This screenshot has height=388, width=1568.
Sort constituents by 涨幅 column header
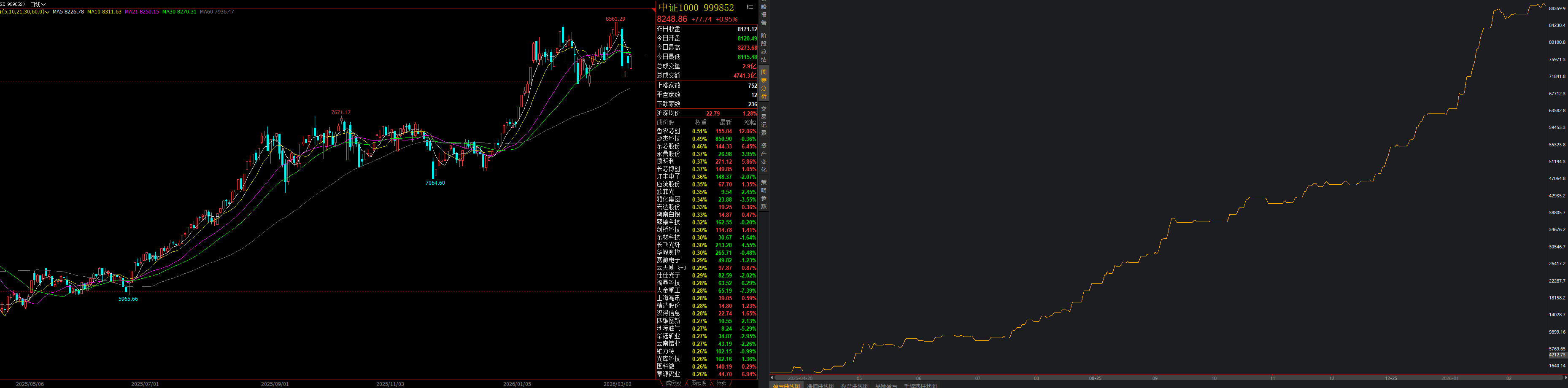click(749, 122)
